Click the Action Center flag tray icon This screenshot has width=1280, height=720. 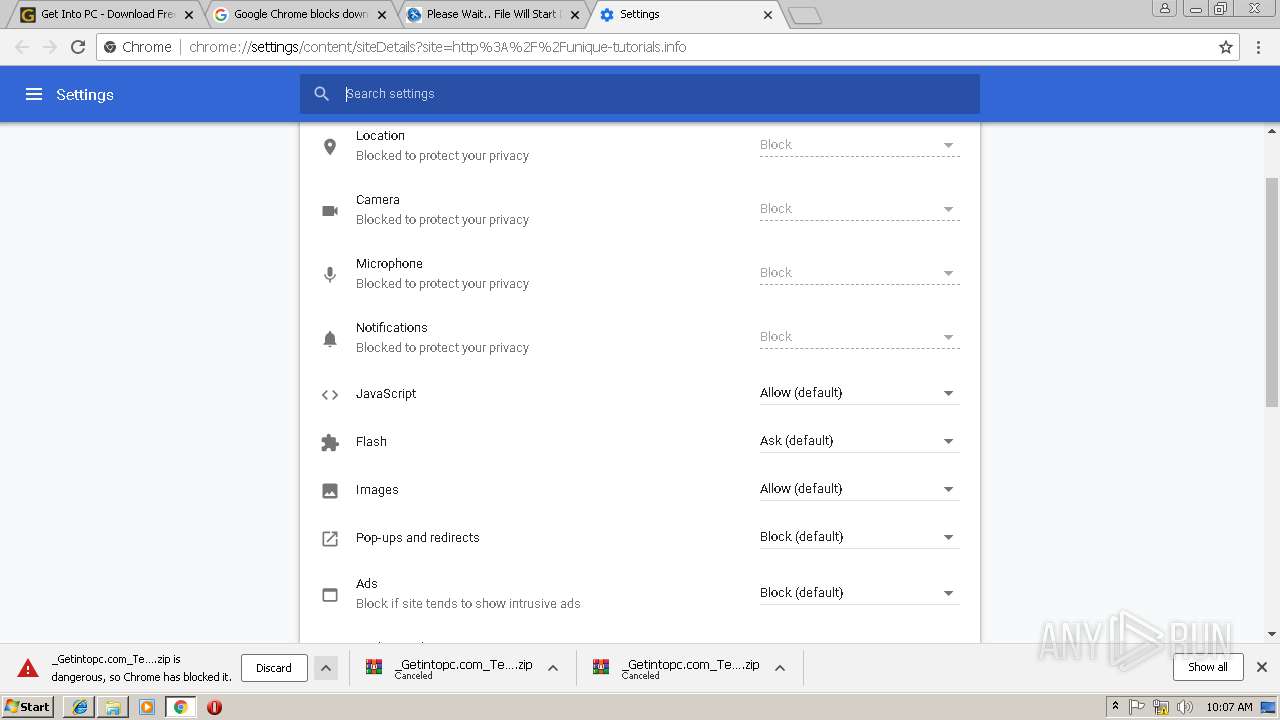(x=1137, y=707)
